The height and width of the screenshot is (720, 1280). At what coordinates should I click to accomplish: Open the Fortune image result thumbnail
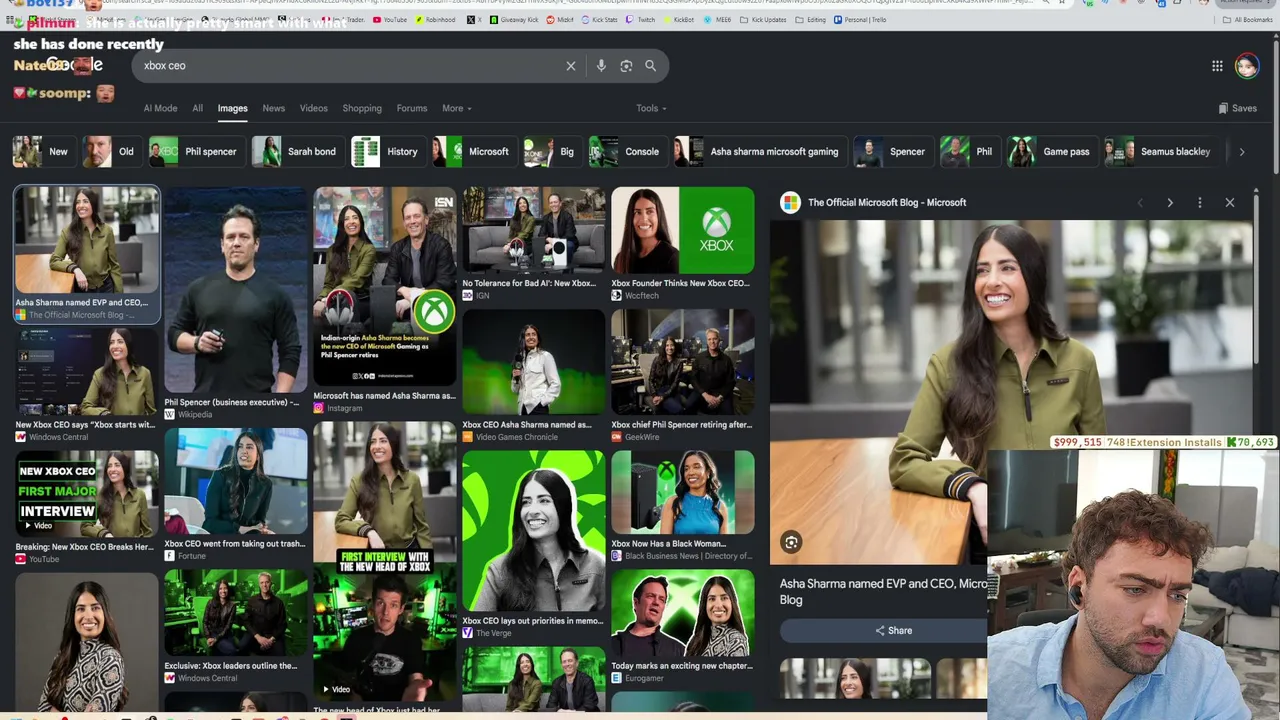[236, 481]
